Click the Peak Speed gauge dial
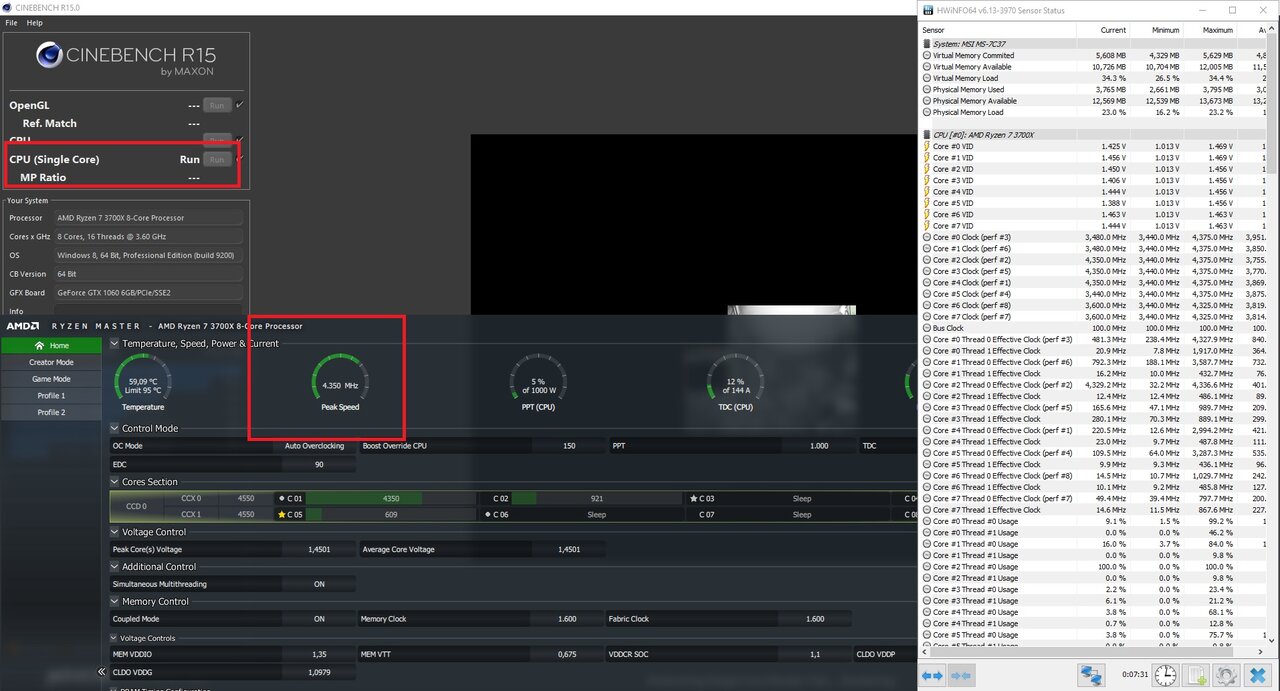Screen dimensions: 1280x691 [x=340, y=380]
